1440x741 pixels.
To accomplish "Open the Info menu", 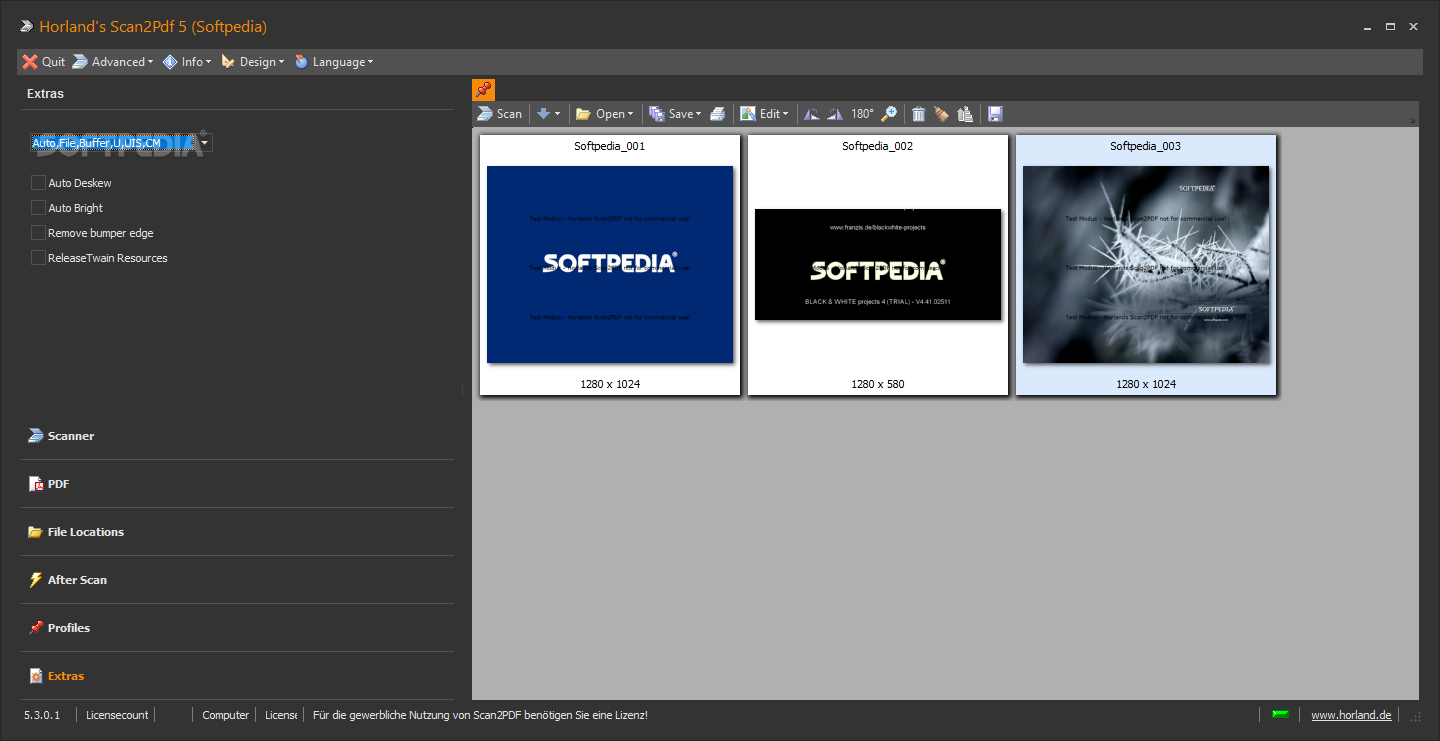I will coord(187,62).
